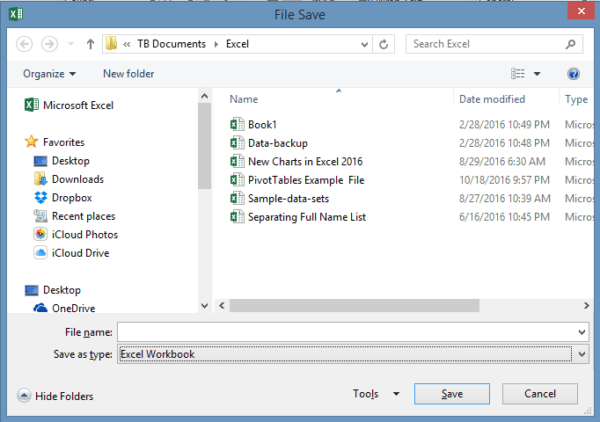Viewport: 600px width, 422px height.
Task: Select Microsoft Excel in navigation pane
Action: click(x=78, y=105)
